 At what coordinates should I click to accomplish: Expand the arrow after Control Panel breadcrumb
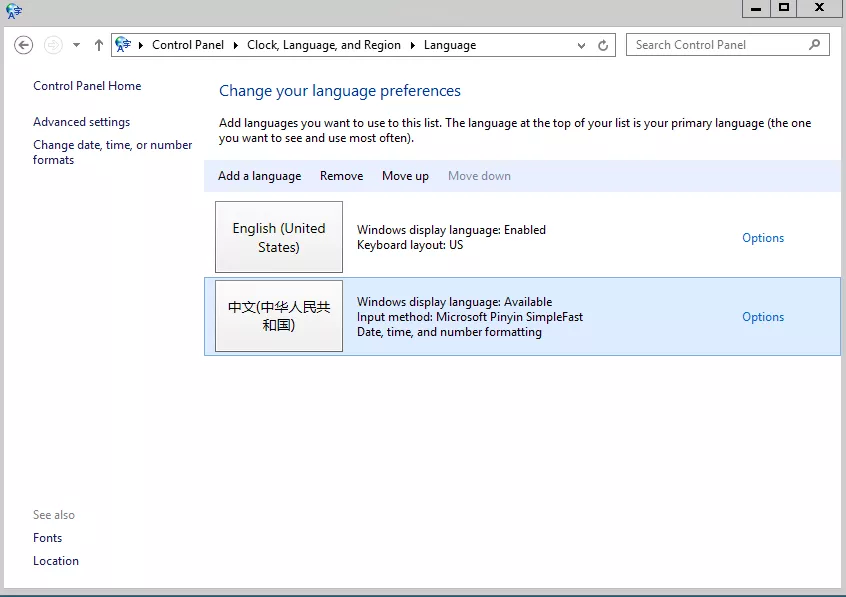click(236, 45)
